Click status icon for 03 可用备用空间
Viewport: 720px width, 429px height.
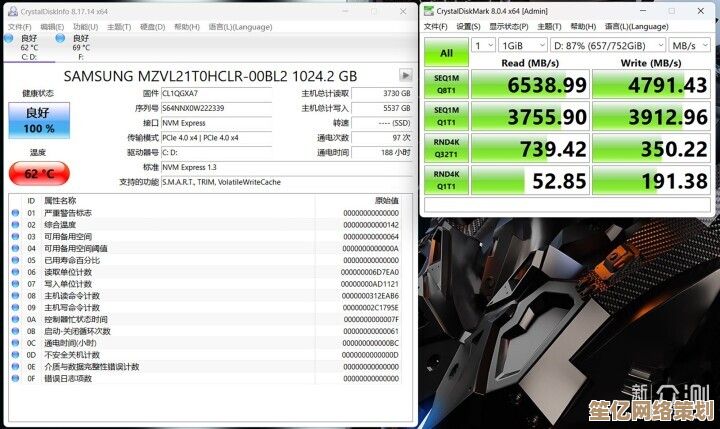pos(16,237)
